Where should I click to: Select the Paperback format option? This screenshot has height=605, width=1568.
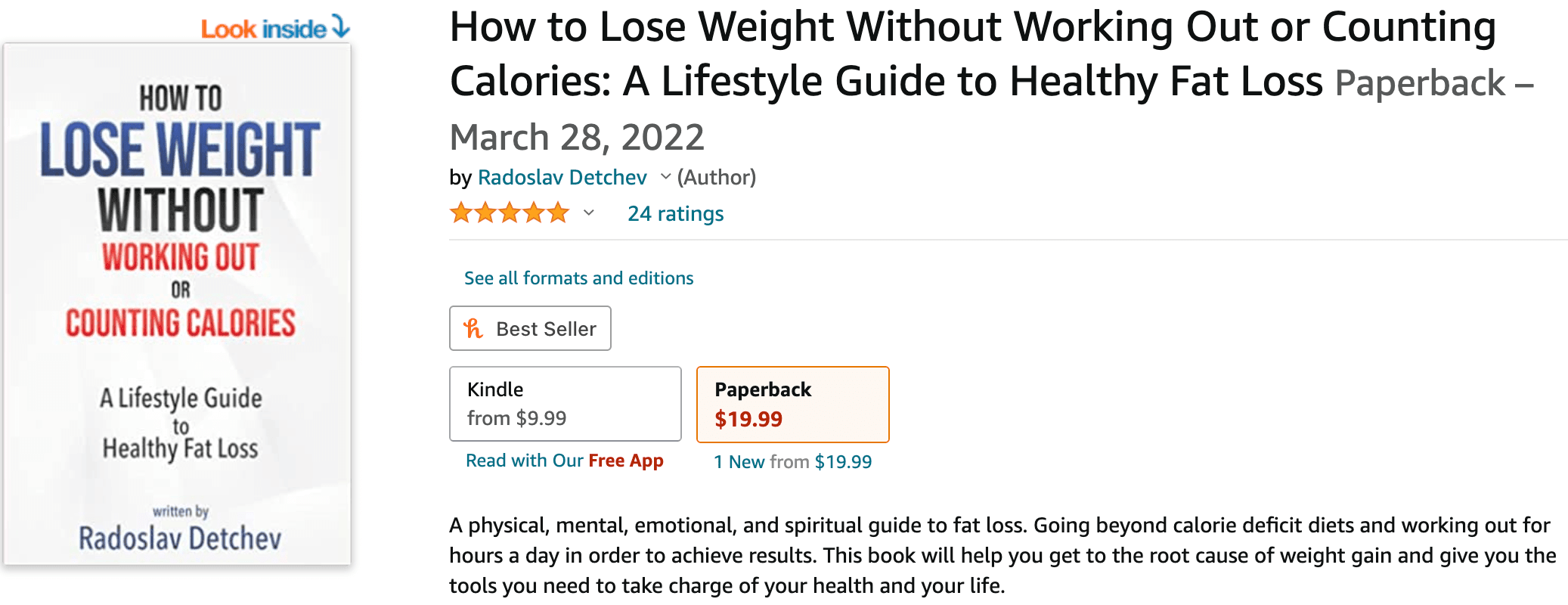(x=792, y=404)
